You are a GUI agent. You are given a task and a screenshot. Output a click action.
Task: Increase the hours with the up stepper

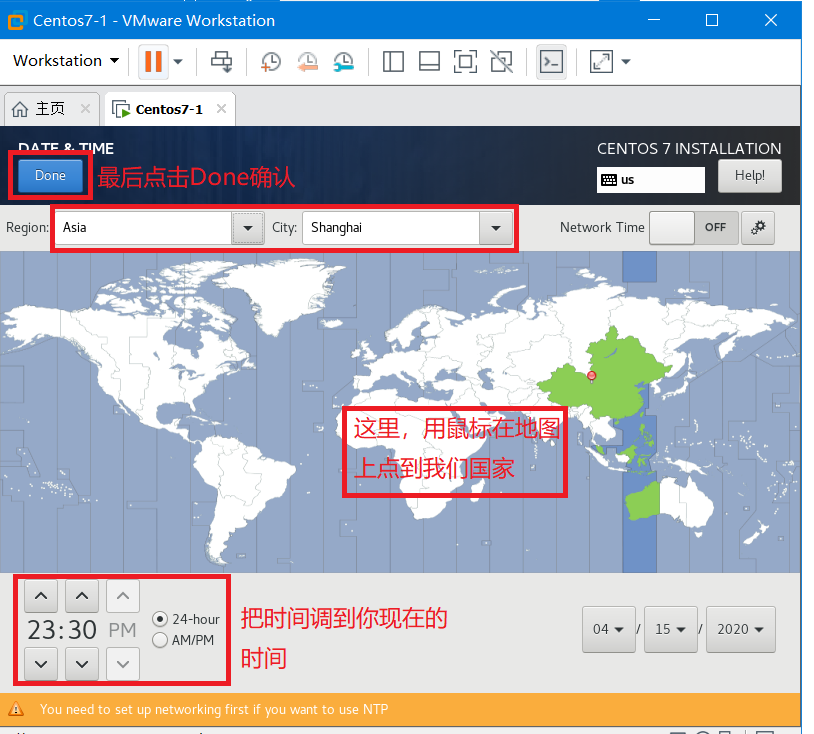pos(40,596)
